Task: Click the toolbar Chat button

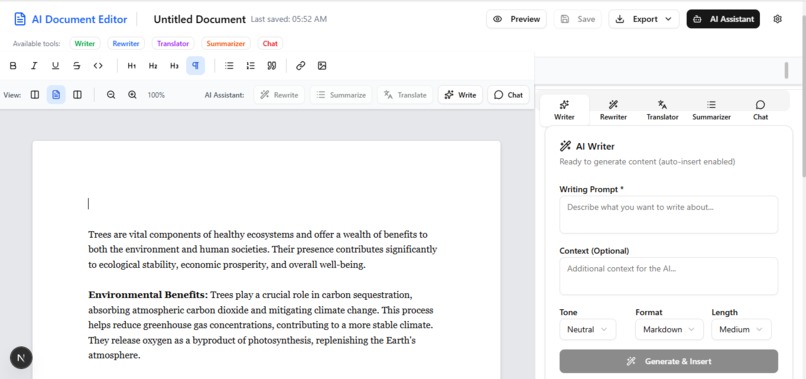Action: [508, 95]
